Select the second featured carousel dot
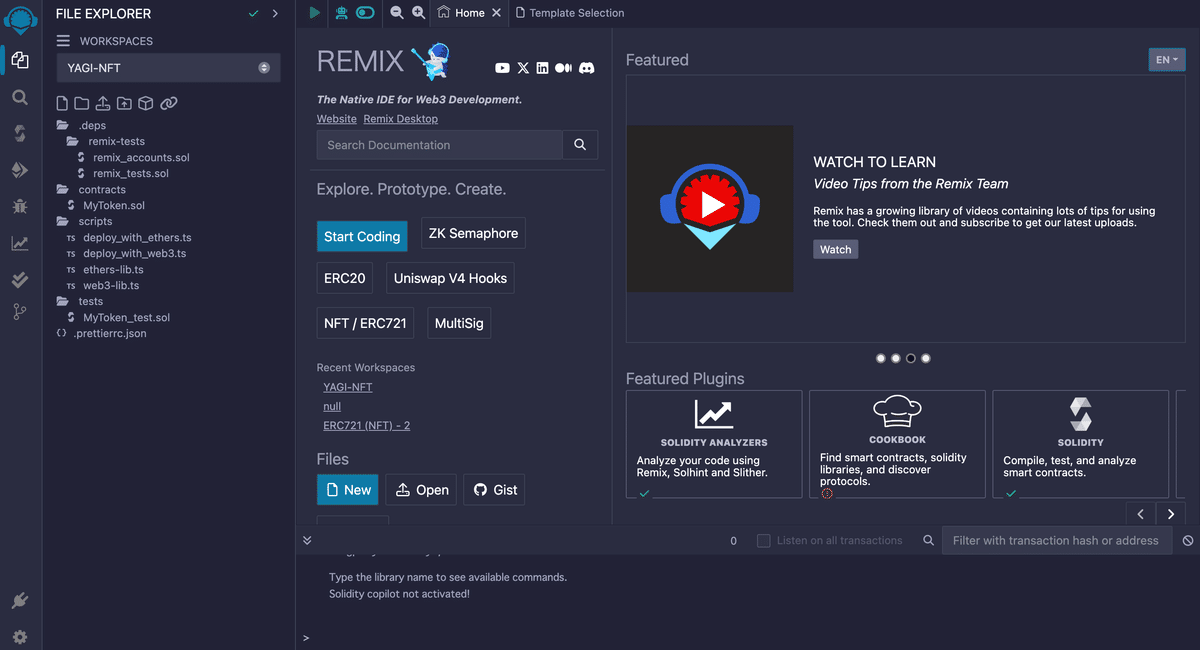 pyautogui.click(x=896, y=358)
